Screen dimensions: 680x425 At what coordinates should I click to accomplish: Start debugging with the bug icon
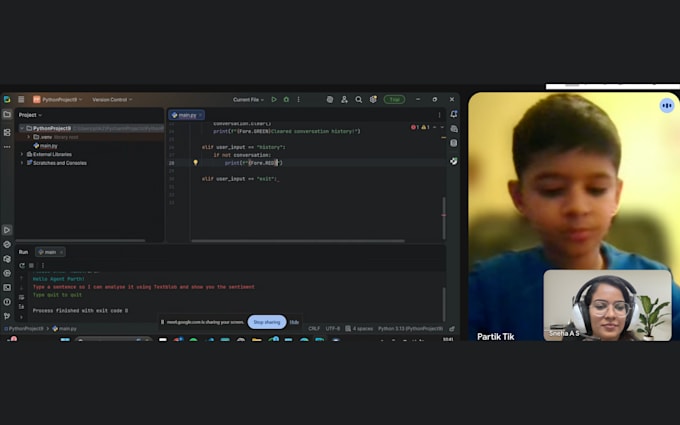point(286,99)
